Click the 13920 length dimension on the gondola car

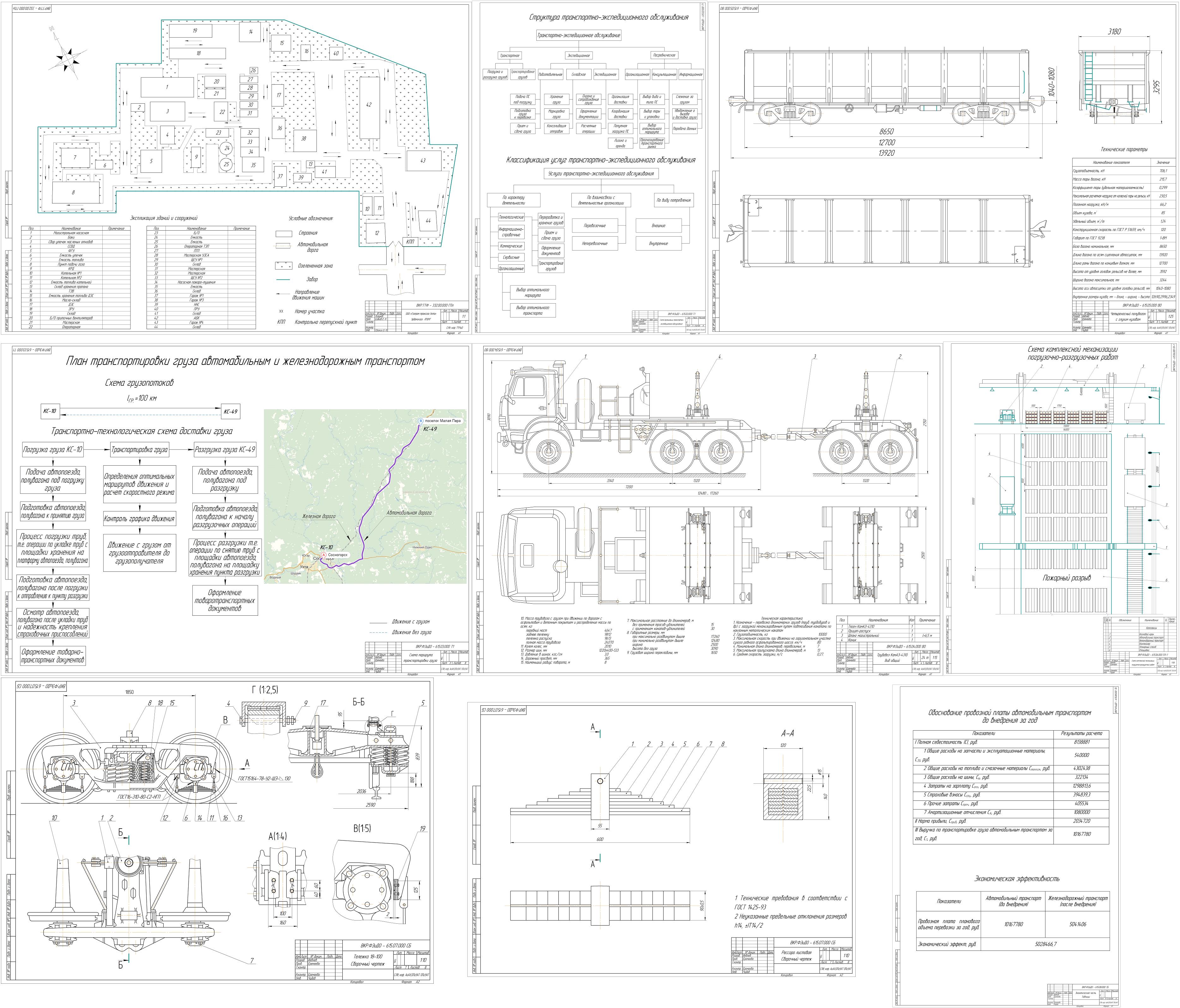(886, 153)
